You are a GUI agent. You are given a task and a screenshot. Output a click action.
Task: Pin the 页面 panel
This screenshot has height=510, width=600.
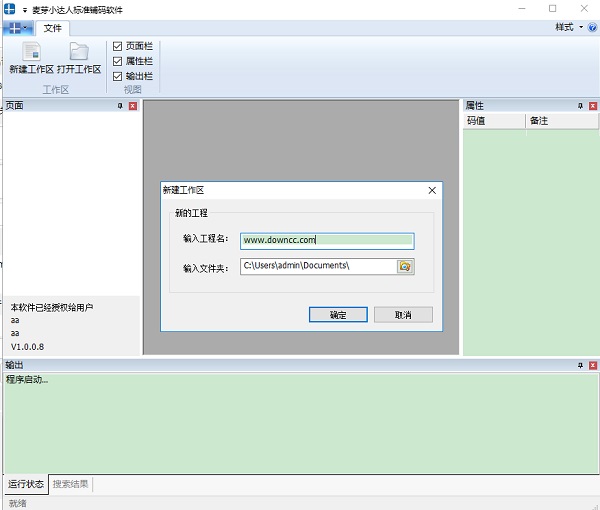120,106
